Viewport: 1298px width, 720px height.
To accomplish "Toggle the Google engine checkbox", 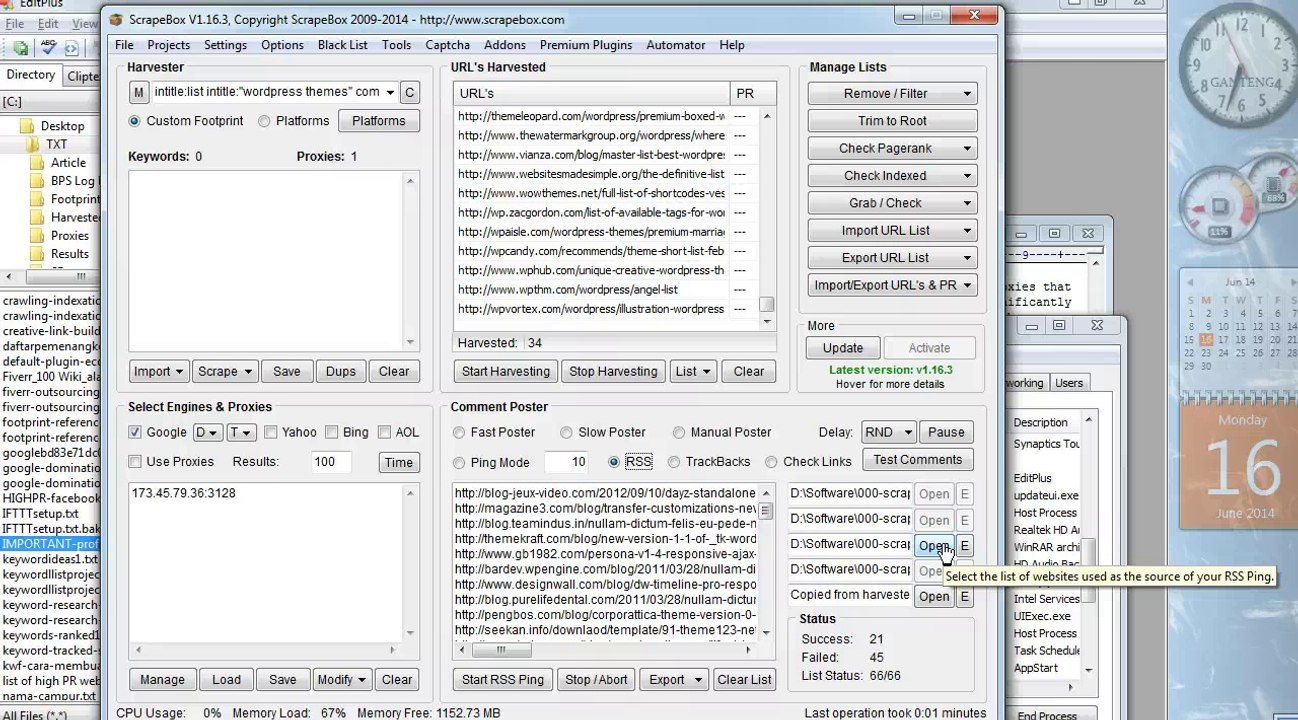I will 135,432.
